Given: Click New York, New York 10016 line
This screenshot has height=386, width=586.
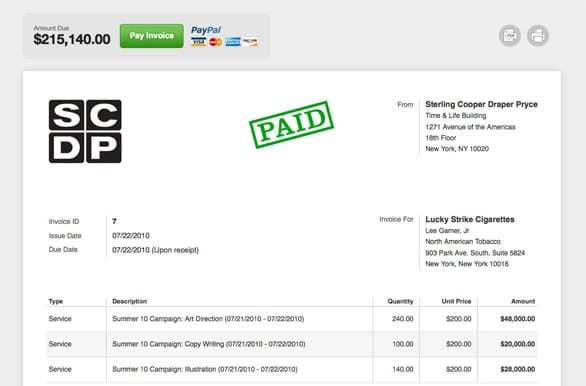Looking at the screenshot, I should point(467,264).
